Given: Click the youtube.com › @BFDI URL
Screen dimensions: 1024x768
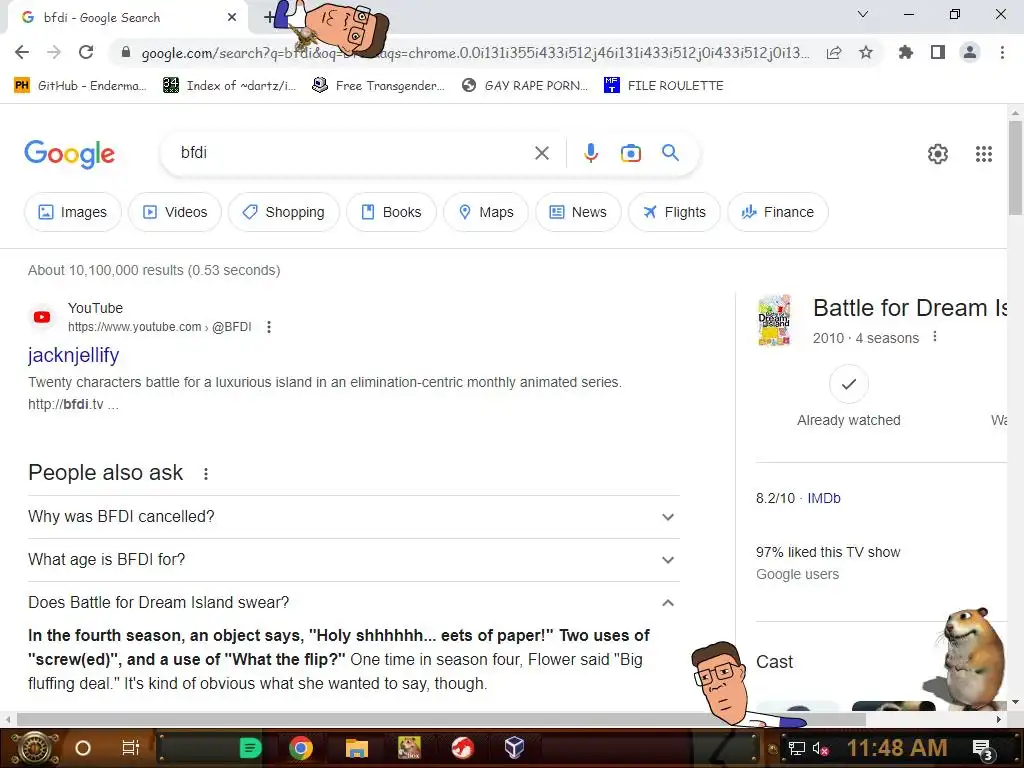Looking at the screenshot, I should [x=159, y=327].
